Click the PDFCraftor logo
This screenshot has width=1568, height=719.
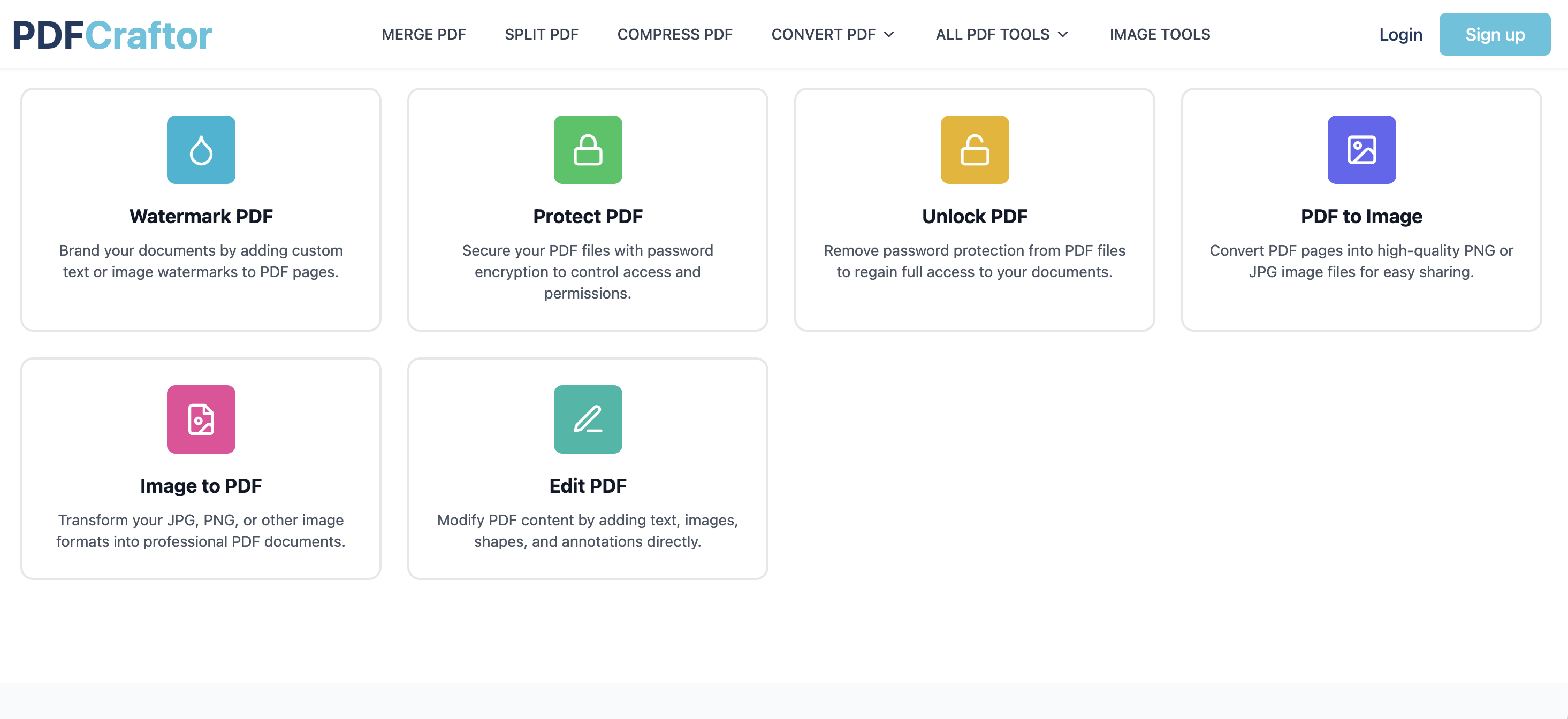click(113, 35)
